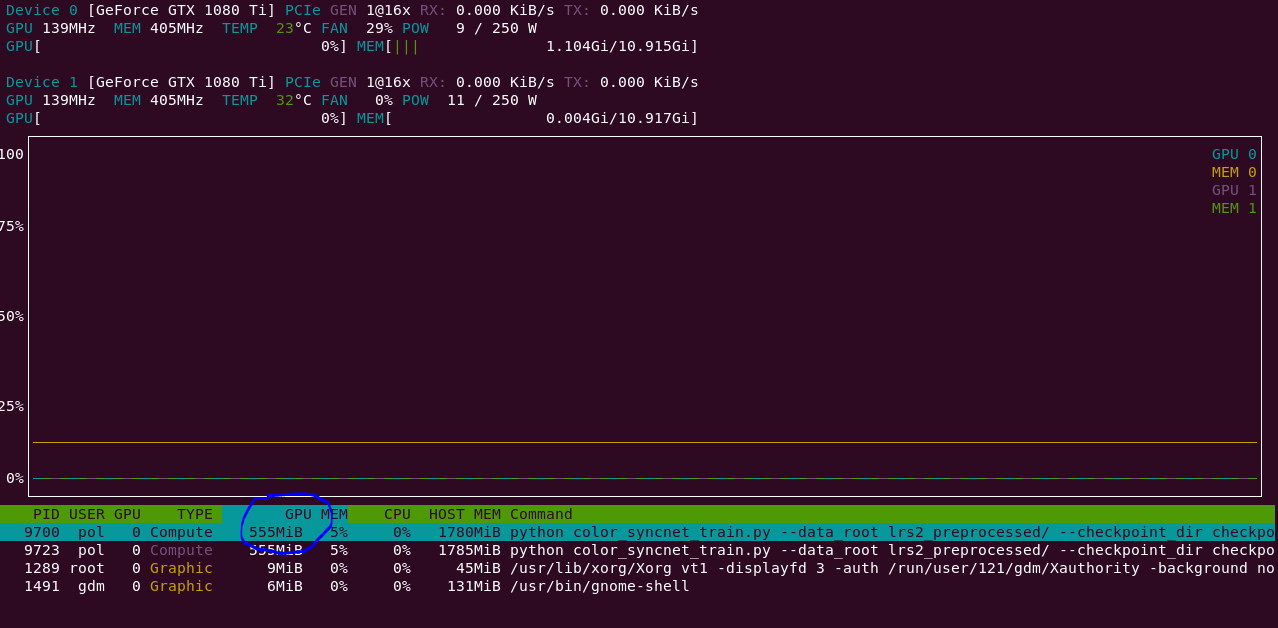The height and width of the screenshot is (628, 1278).
Task: Click the /usr/bin/gnome-shell command text
Action: [x=600, y=586]
